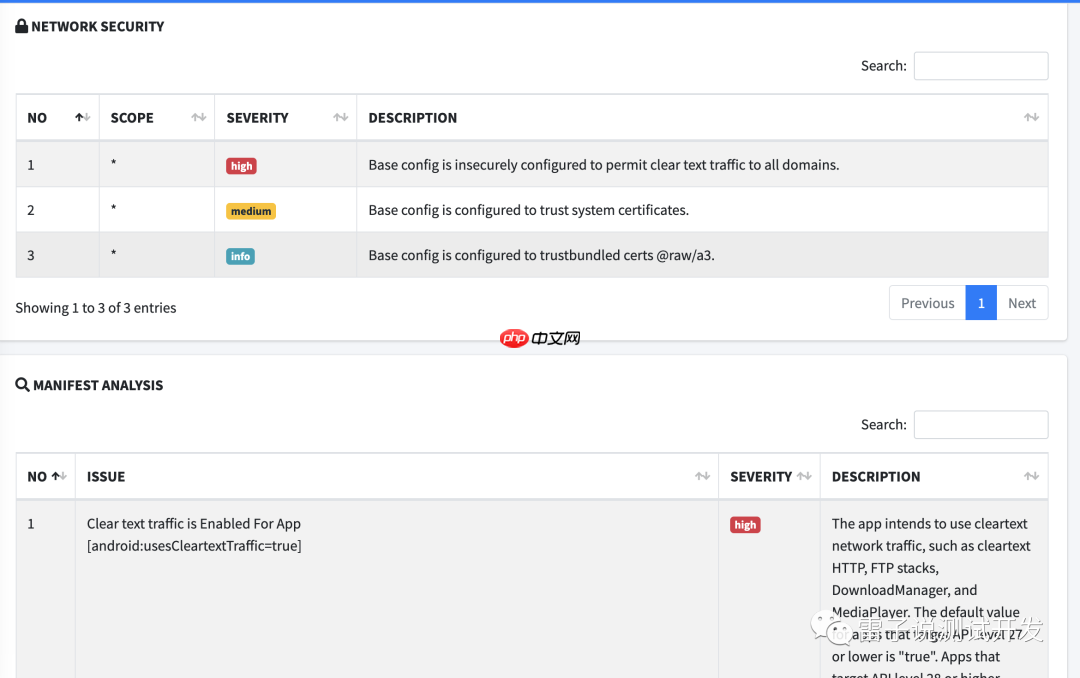This screenshot has height=678, width=1080.
Task: Focus the Network Security search field
Action: click(980, 66)
